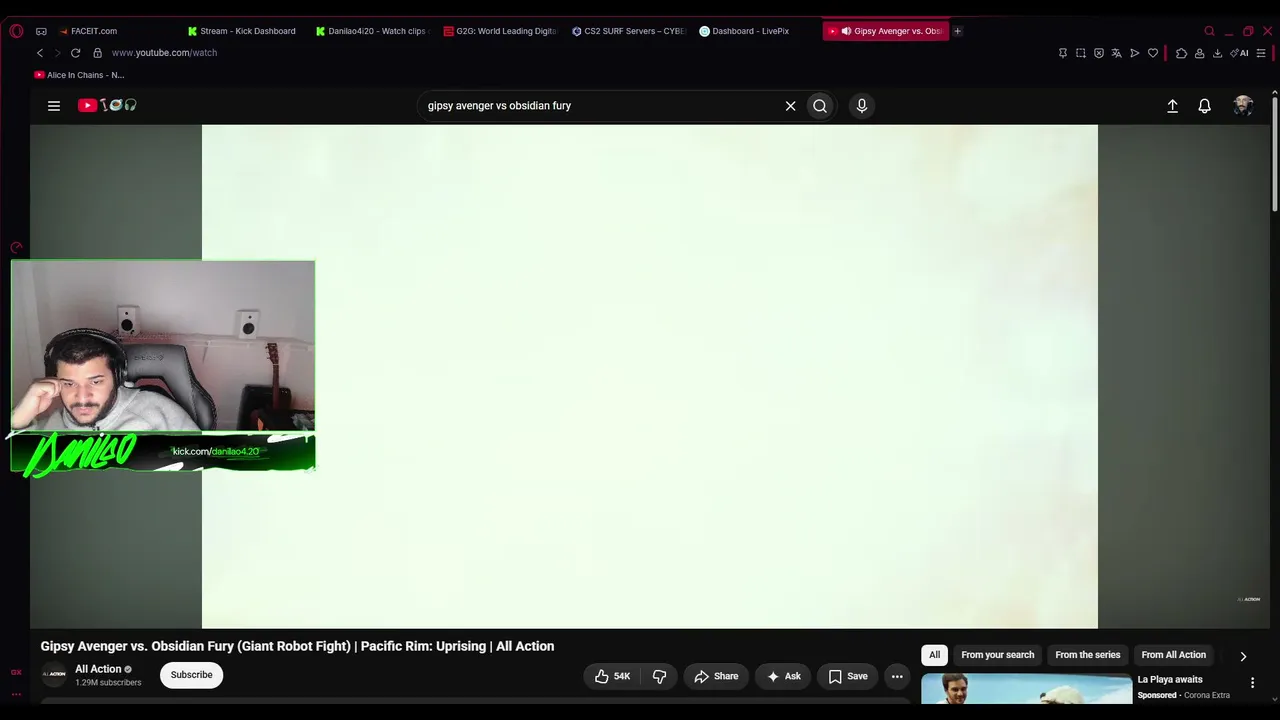This screenshot has width=1280, height=720.
Task: Focus the YouTube search input field
Action: pos(600,106)
